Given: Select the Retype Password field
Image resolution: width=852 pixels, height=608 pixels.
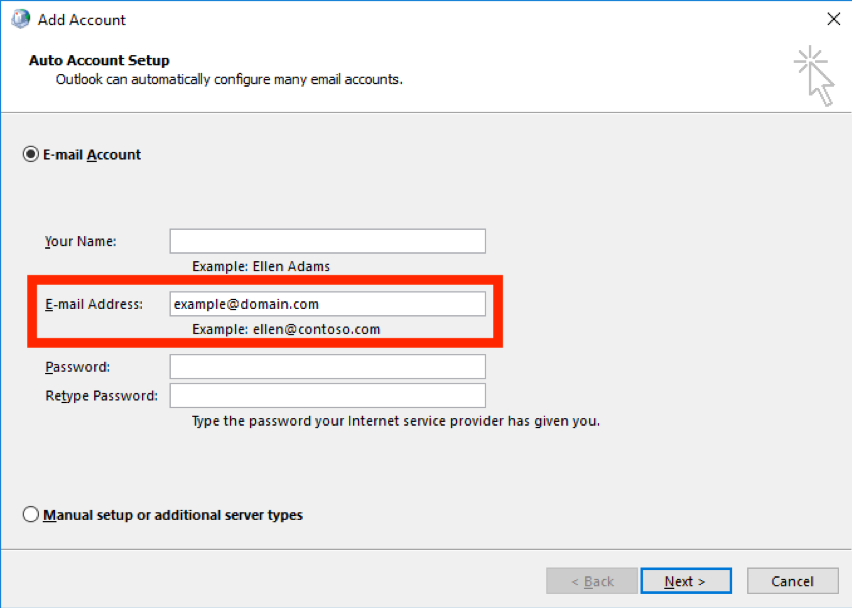Looking at the screenshot, I should (328, 396).
